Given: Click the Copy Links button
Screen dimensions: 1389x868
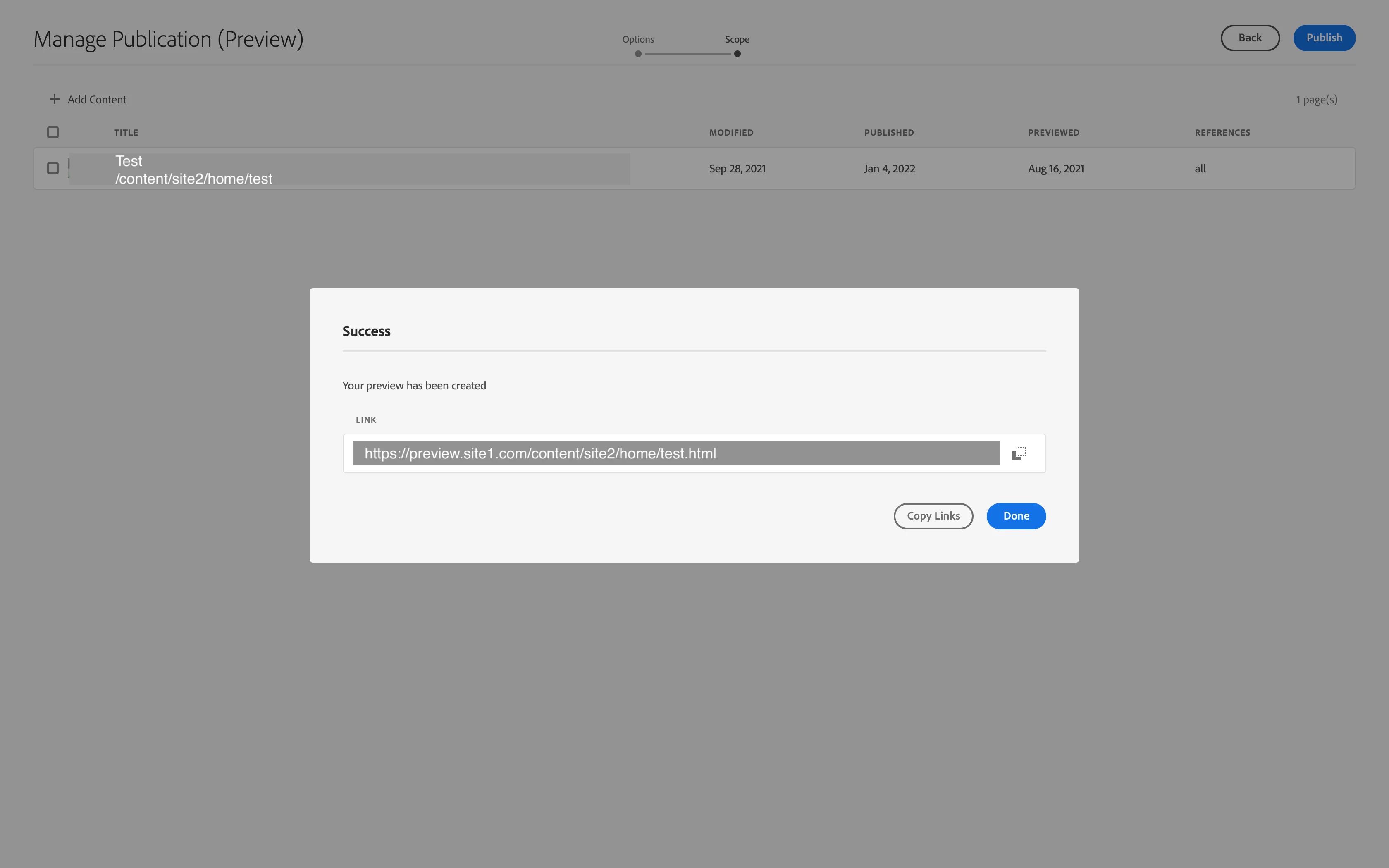Looking at the screenshot, I should pyautogui.click(x=933, y=516).
